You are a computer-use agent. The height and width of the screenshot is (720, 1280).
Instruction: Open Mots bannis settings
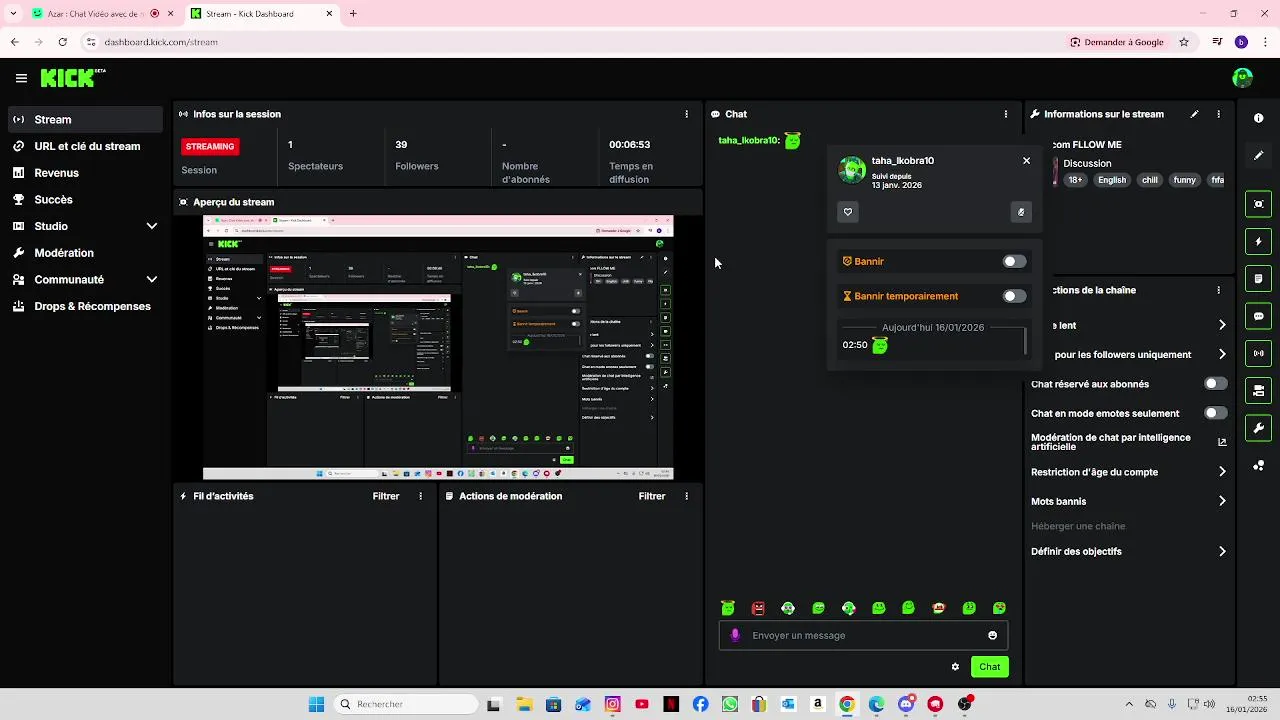click(1222, 501)
